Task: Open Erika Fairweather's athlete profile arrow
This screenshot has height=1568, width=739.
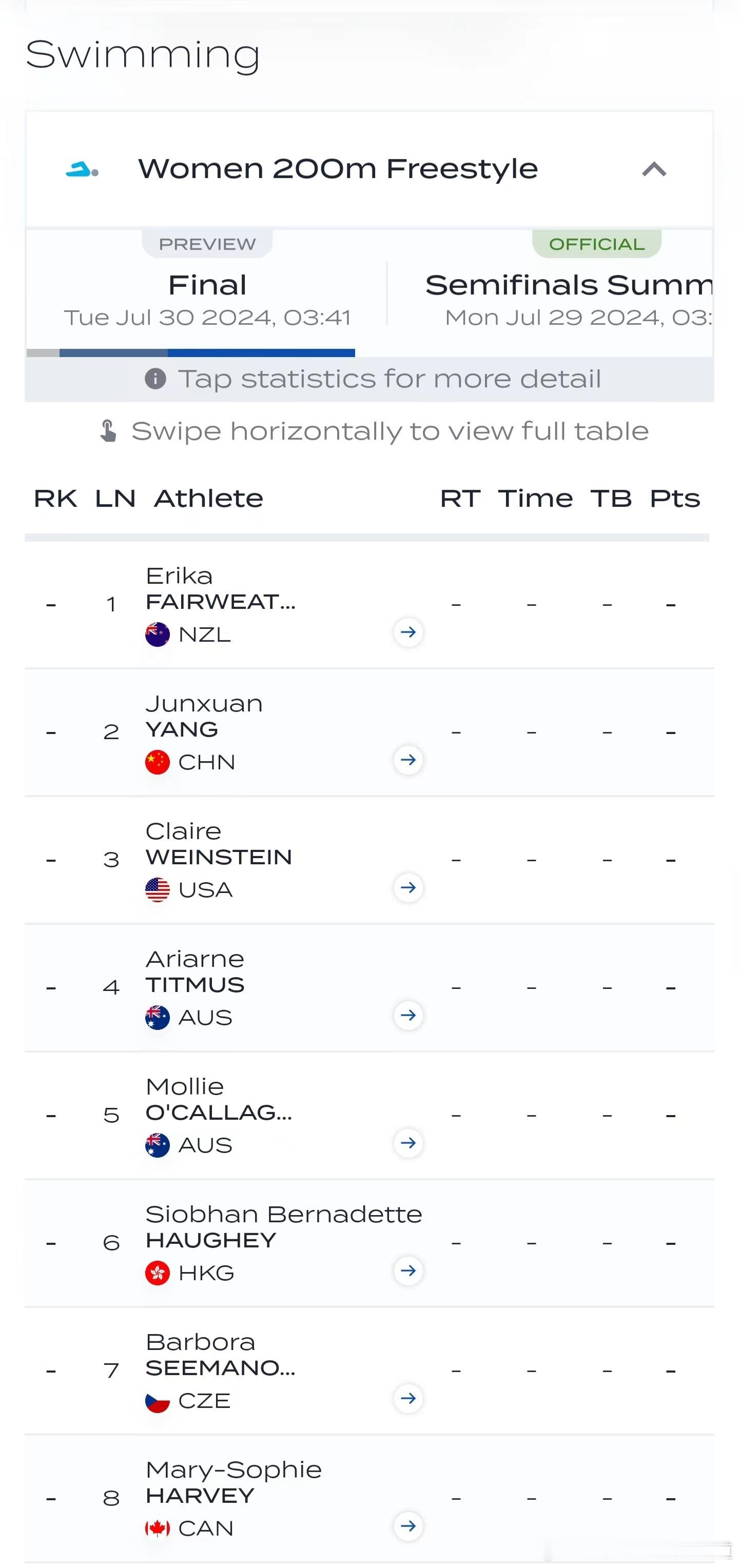Action: [x=408, y=632]
